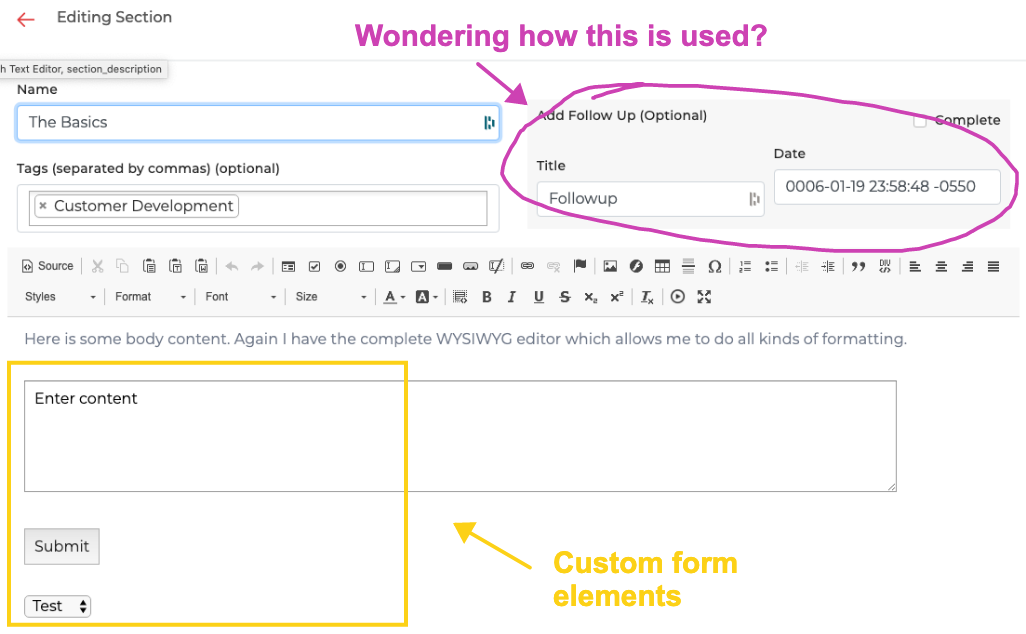
Task: Redo the last undone edit
Action: (257, 266)
